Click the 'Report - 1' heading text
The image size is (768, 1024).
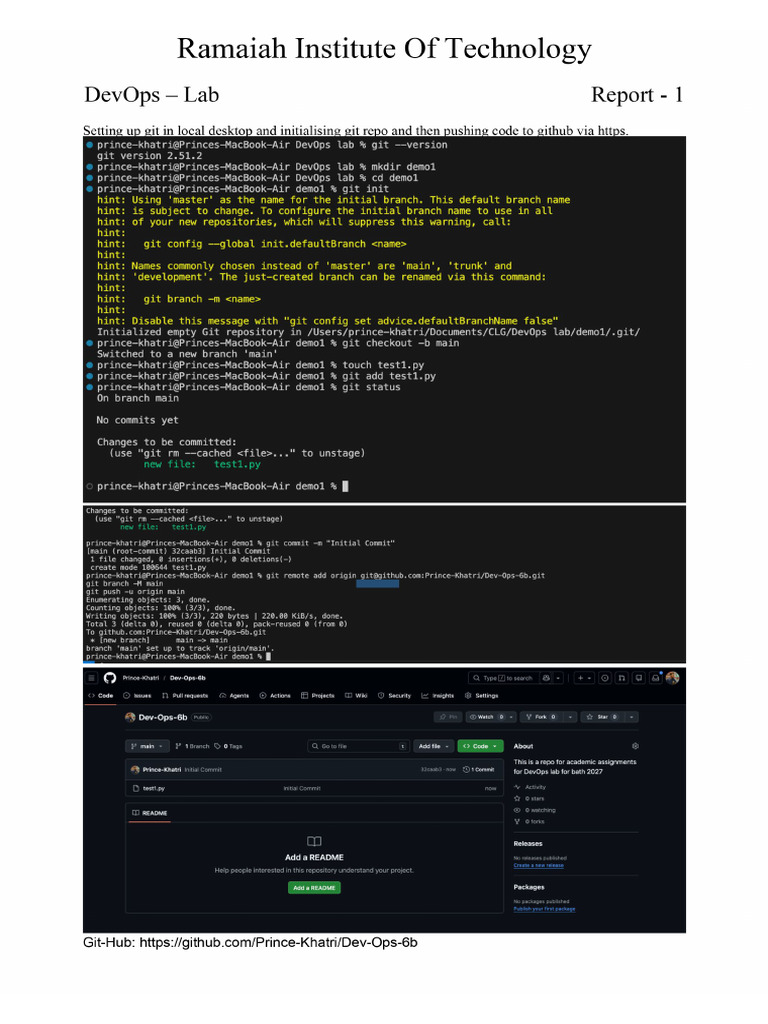coord(637,95)
